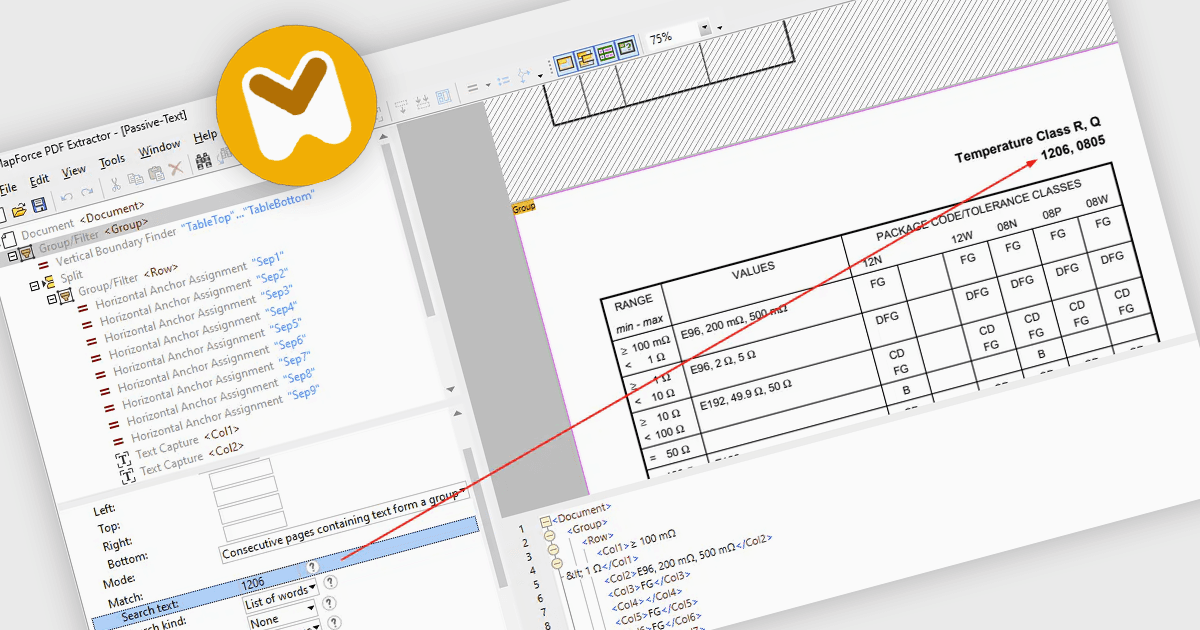Click the Split node yellow icon
1200x630 pixels.
[x=47, y=282]
